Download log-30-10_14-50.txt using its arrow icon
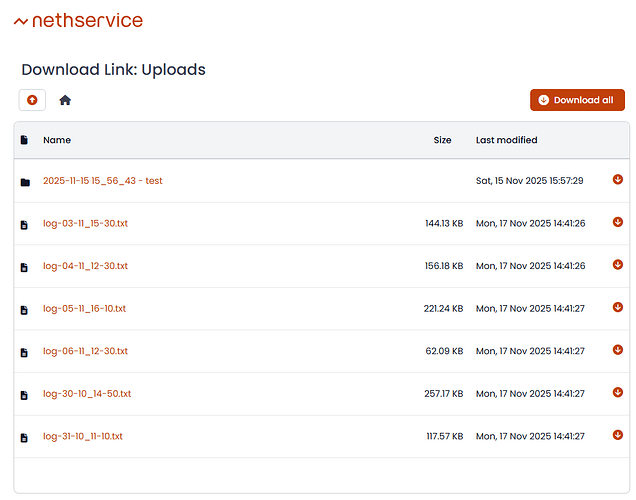 [x=617, y=393]
